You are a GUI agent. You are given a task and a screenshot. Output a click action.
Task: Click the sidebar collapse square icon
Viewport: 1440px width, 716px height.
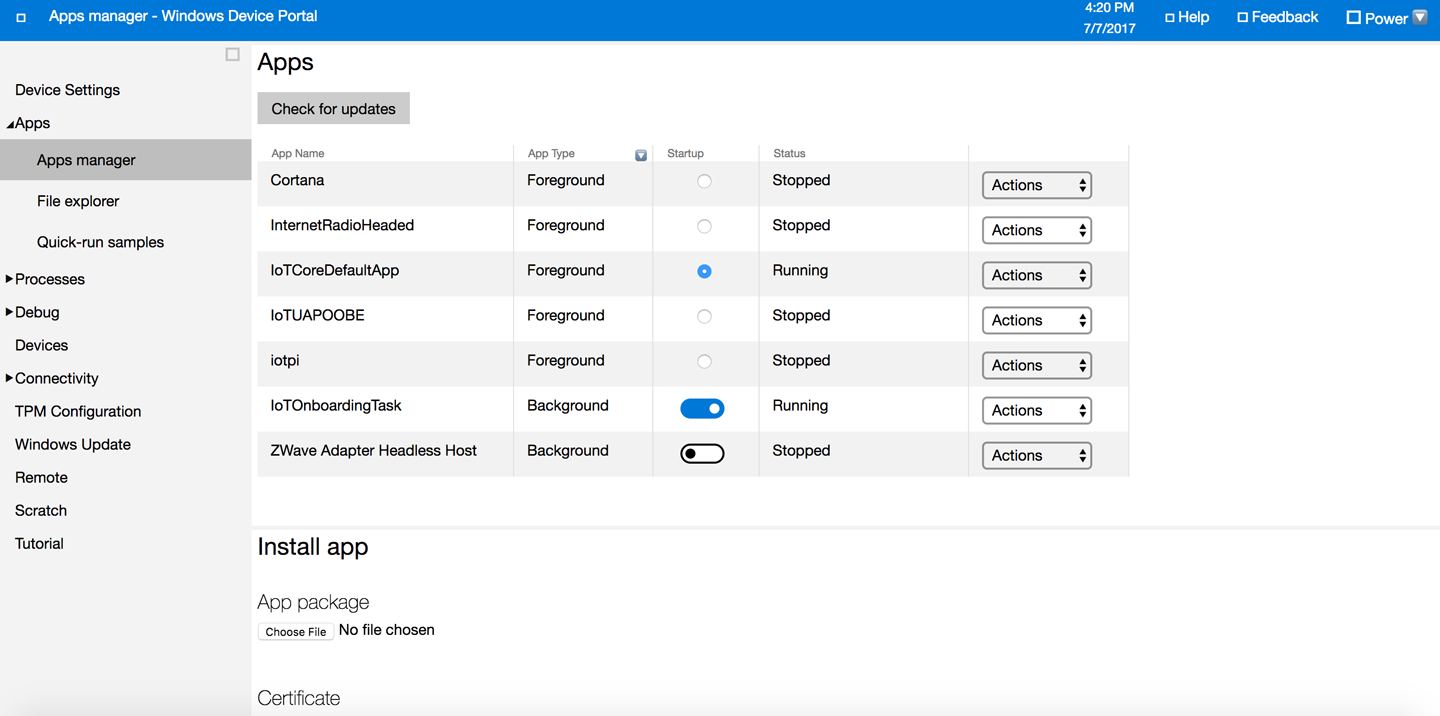point(233,55)
